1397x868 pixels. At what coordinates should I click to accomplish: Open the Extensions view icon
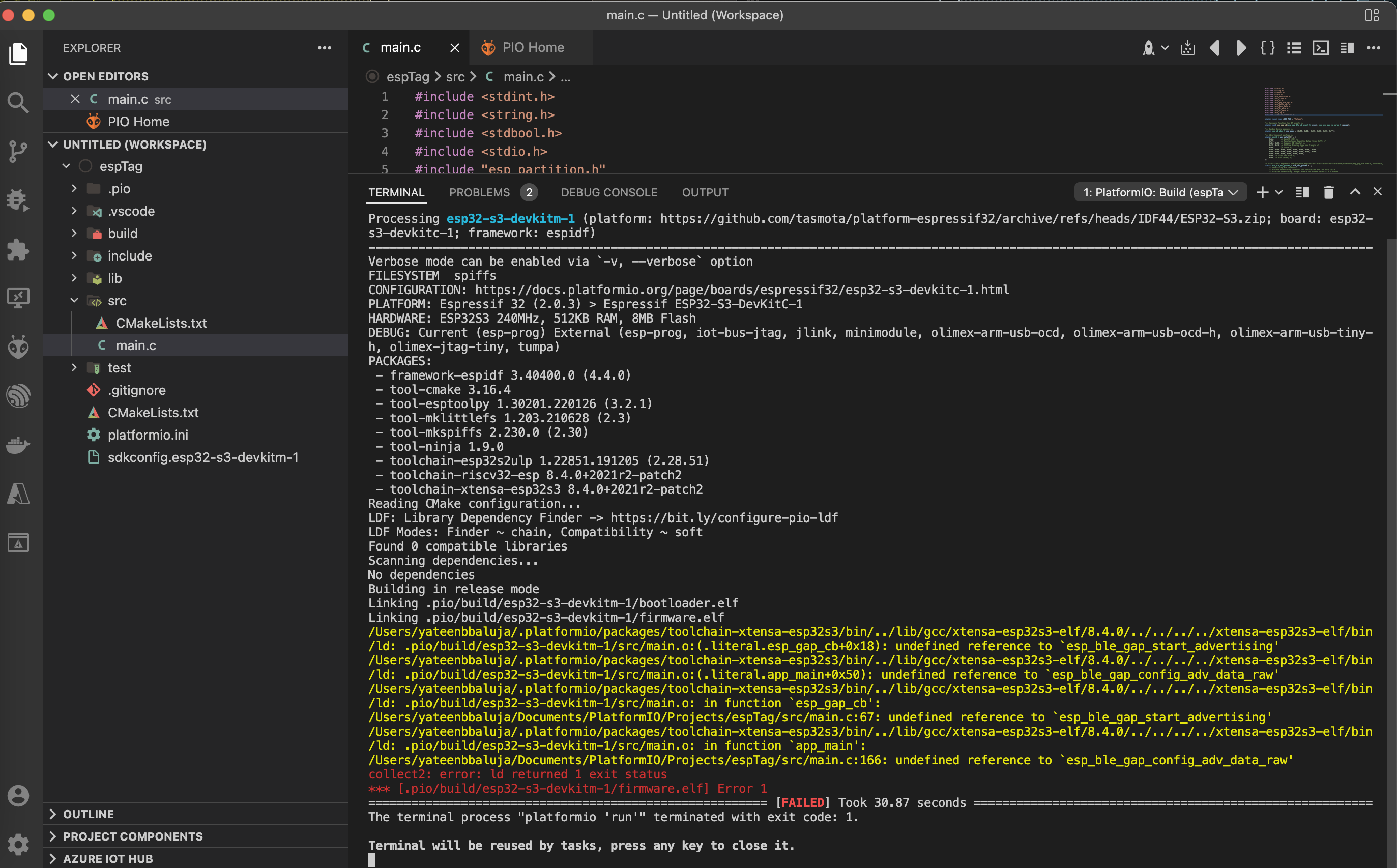pyautogui.click(x=18, y=250)
